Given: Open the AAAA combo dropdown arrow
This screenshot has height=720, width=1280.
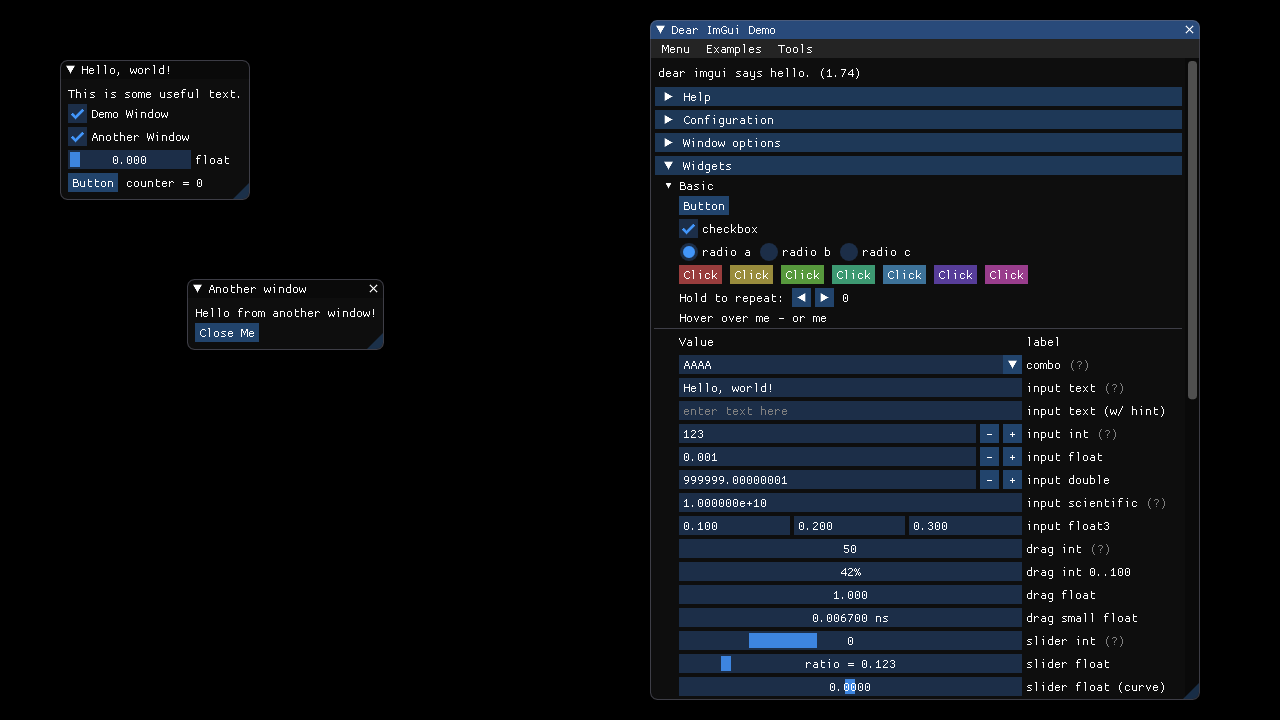Looking at the screenshot, I should [x=1012, y=365].
